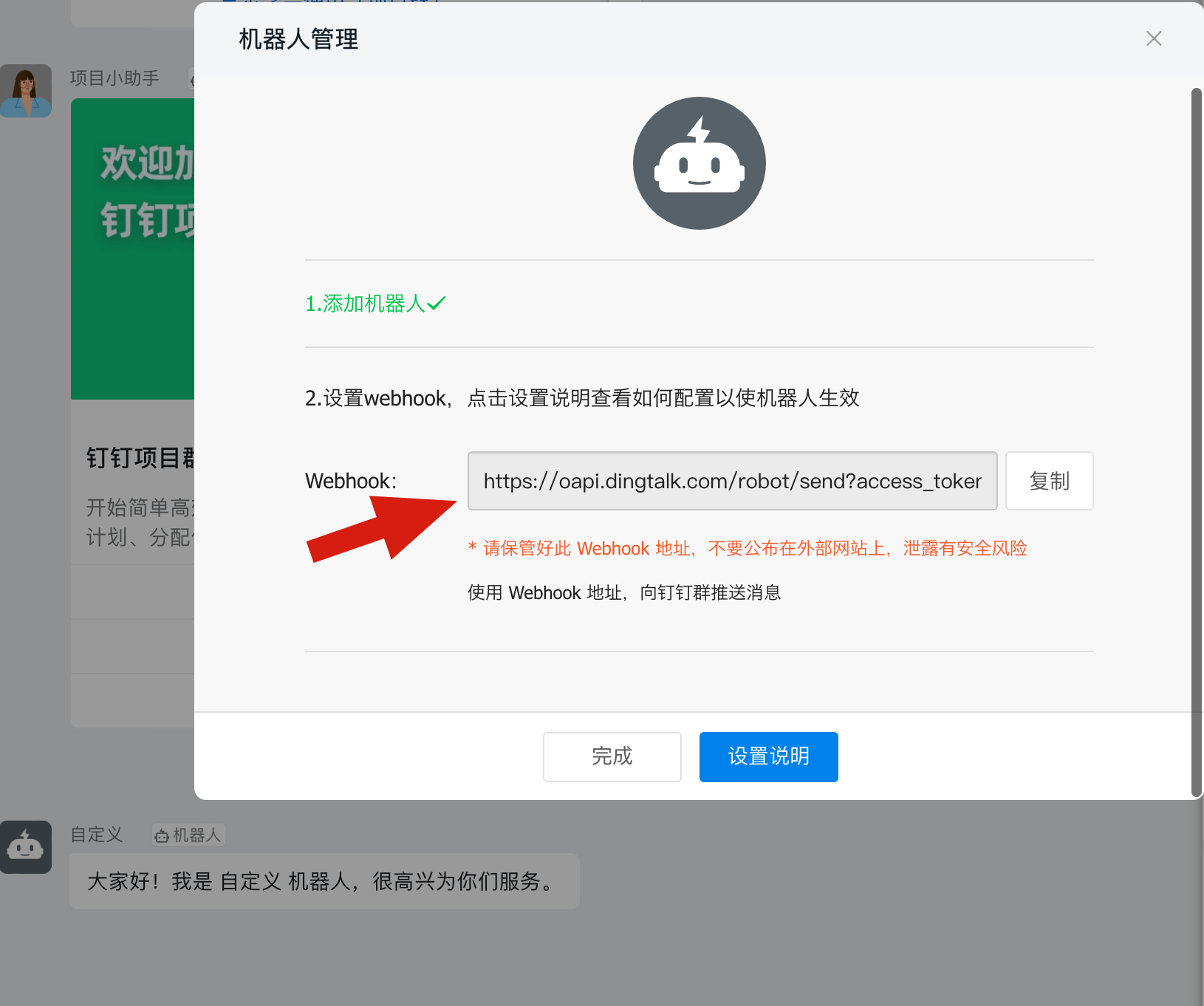
Task: Click the 机器人管理 dialog title
Action: [298, 39]
